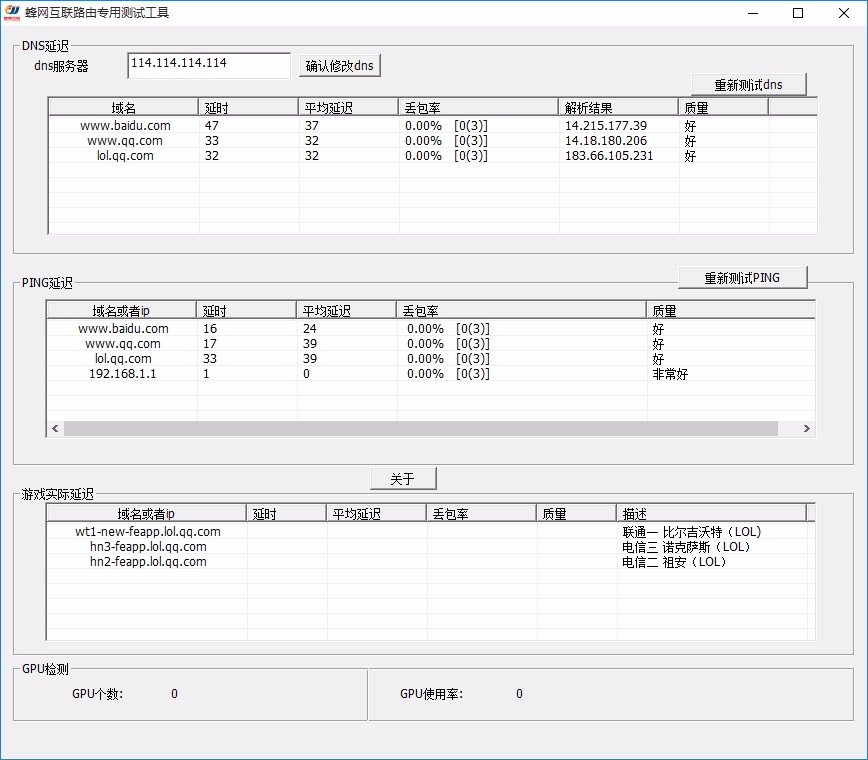Open the 关于 dialog button
The height and width of the screenshot is (760, 868).
tap(403, 479)
